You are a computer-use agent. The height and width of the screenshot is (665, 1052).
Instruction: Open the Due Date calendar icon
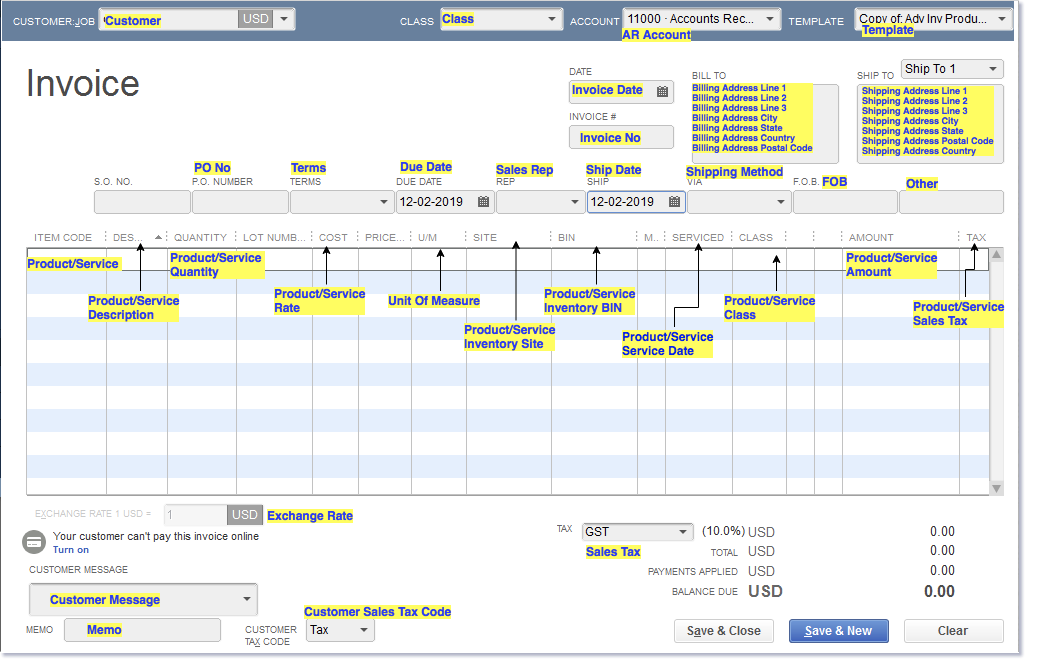pyautogui.click(x=483, y=202)
